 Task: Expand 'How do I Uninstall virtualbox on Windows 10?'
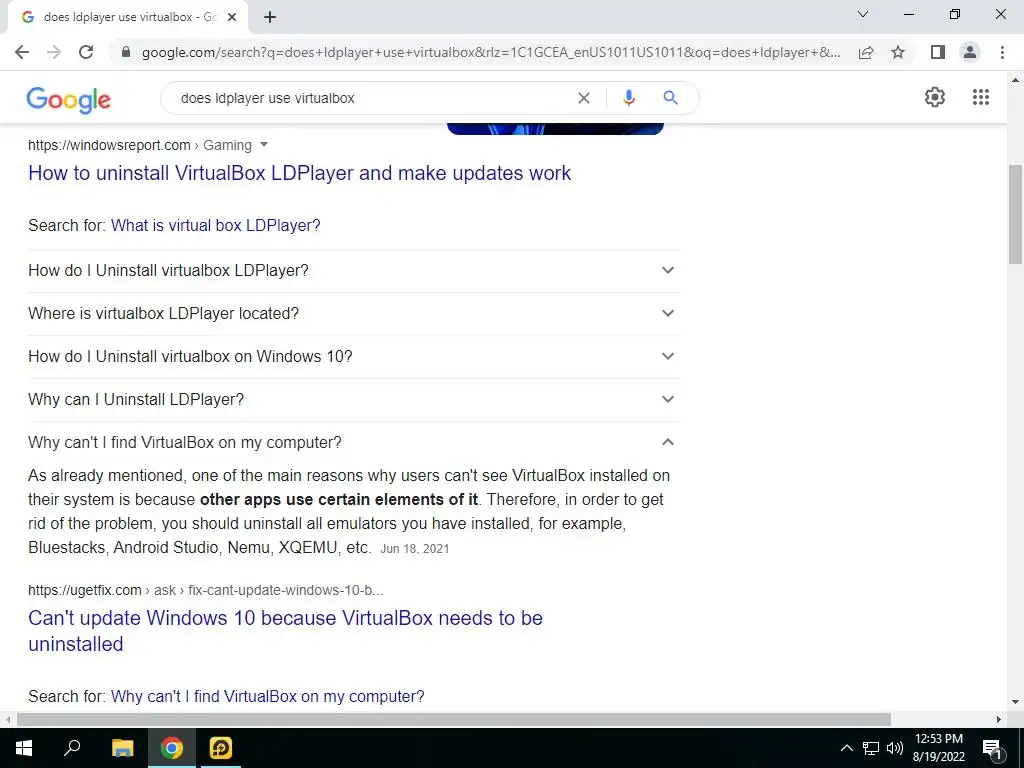coord(354,357)
